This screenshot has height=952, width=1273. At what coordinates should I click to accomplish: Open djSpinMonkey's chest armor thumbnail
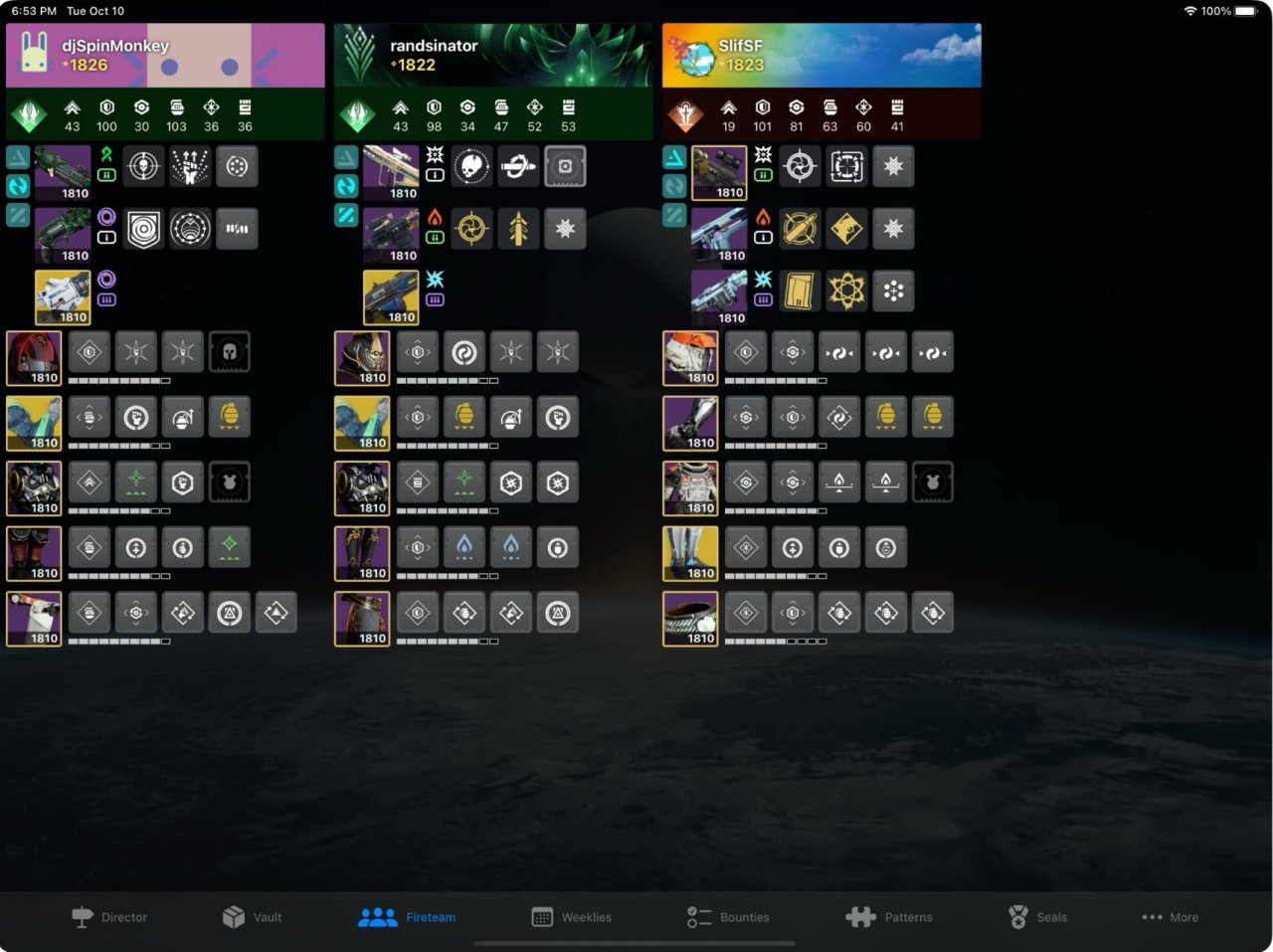tap(34, 488)
